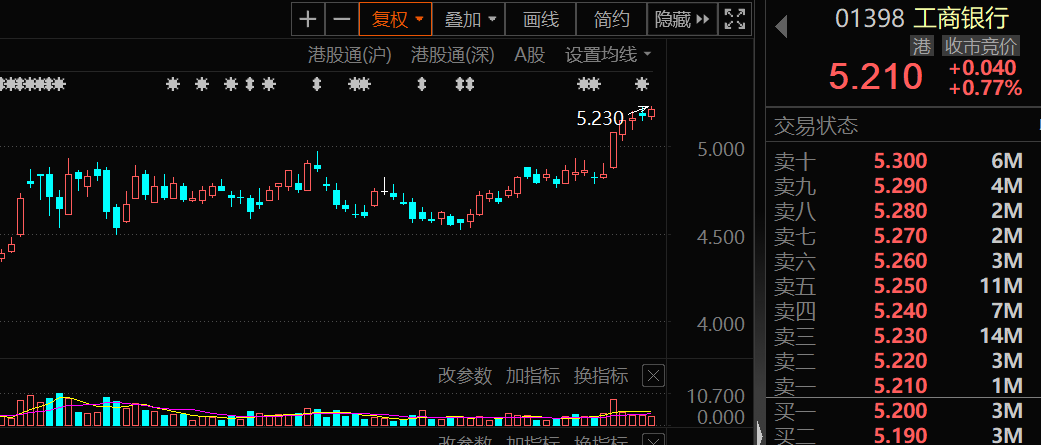This screenshot has height=445, width=1041.
Task: Select the 画线 drawing tool tab
Action: 541,18
